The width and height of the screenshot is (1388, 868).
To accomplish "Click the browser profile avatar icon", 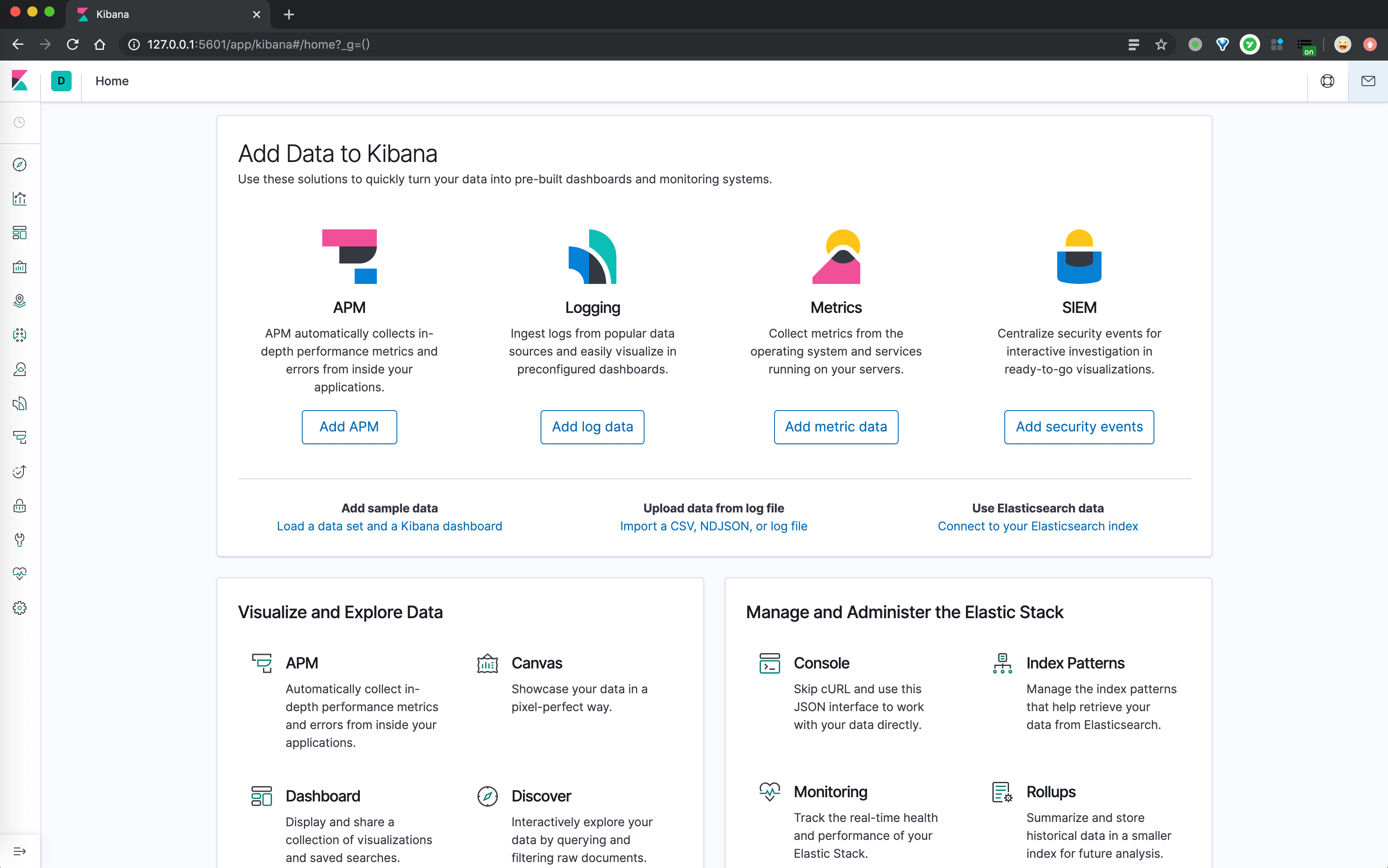I will [x=1343, y=44].
